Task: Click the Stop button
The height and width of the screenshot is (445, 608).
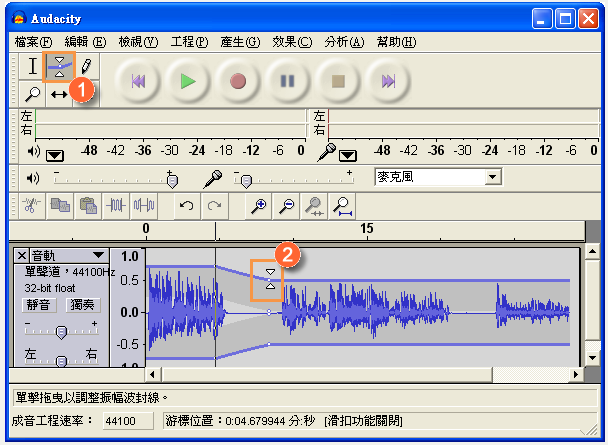Action: [338, 81]
